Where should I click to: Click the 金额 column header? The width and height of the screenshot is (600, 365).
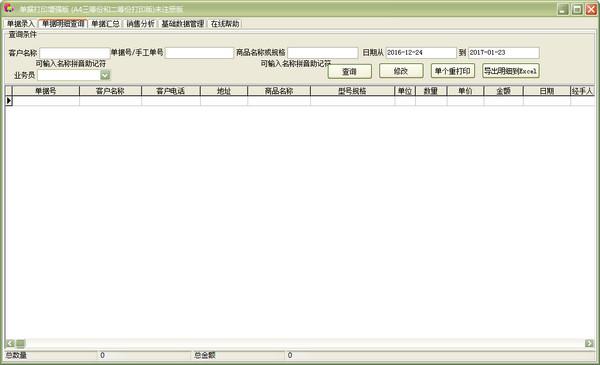click(504, 91)
